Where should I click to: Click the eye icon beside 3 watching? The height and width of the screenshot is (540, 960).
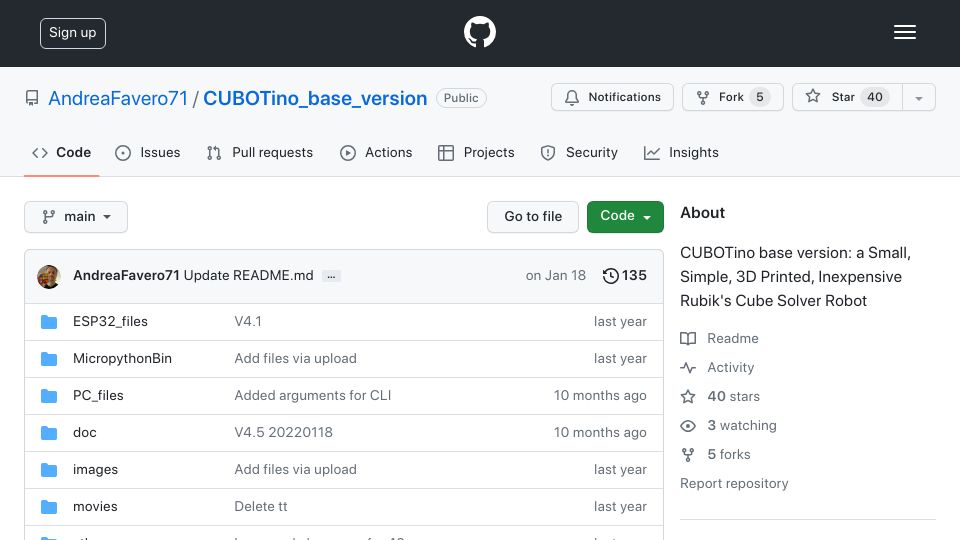click(688, 426)
